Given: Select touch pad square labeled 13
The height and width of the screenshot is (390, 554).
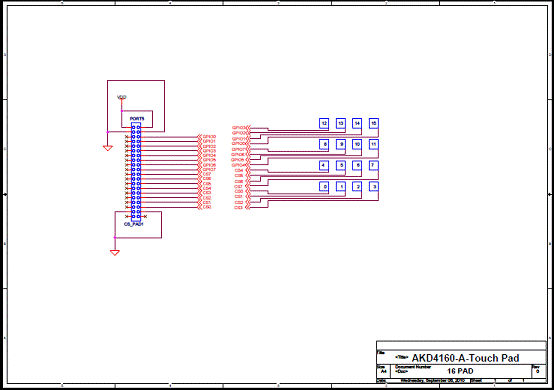Looking at the screenshot, I should click(x=341, y=123).
